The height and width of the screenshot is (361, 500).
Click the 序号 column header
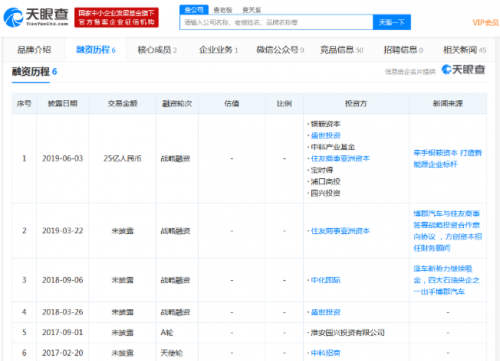point(24,104)
